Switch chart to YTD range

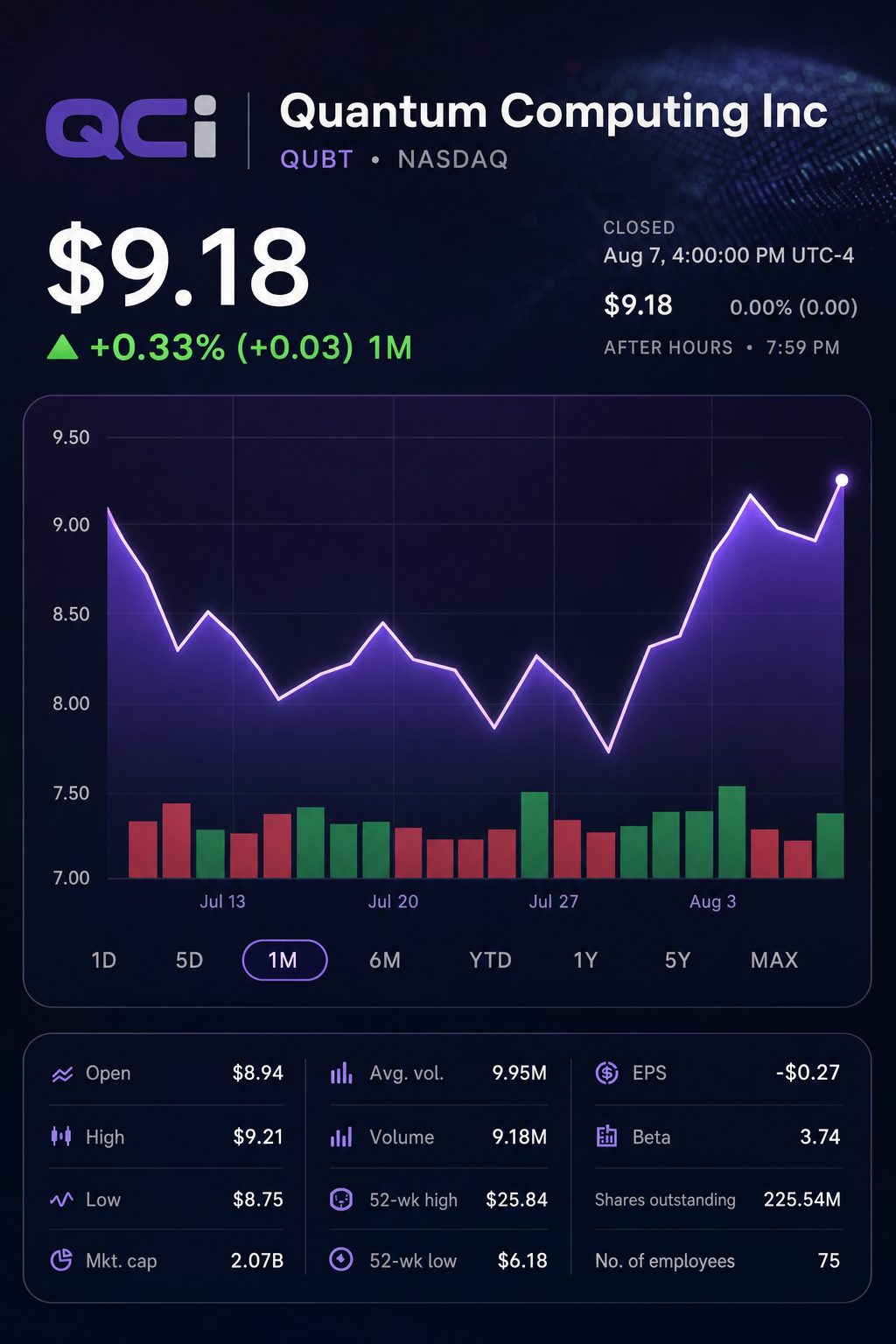tap(490, 960)
